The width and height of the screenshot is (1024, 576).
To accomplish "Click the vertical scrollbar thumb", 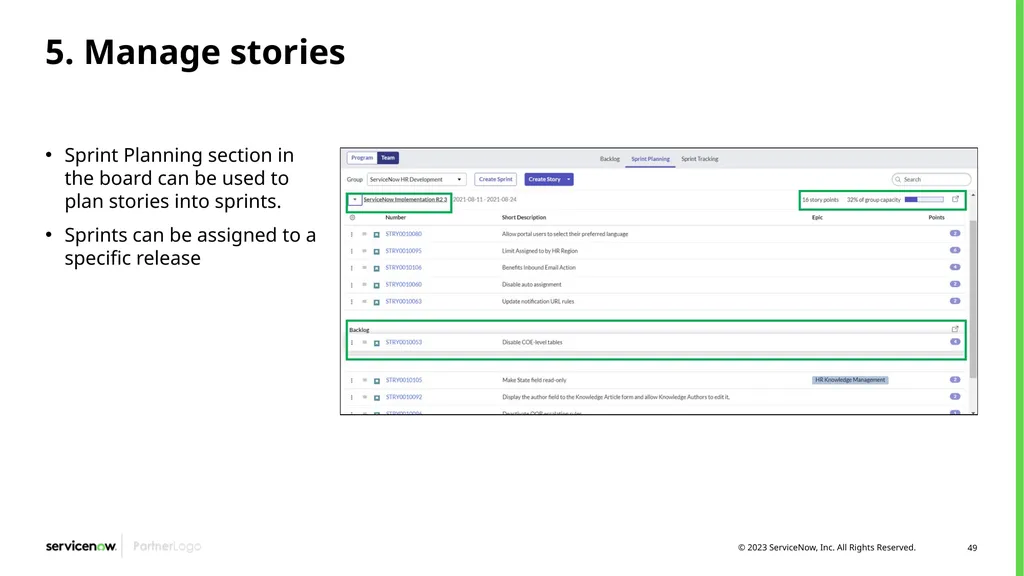I will [x=973, y=299].
